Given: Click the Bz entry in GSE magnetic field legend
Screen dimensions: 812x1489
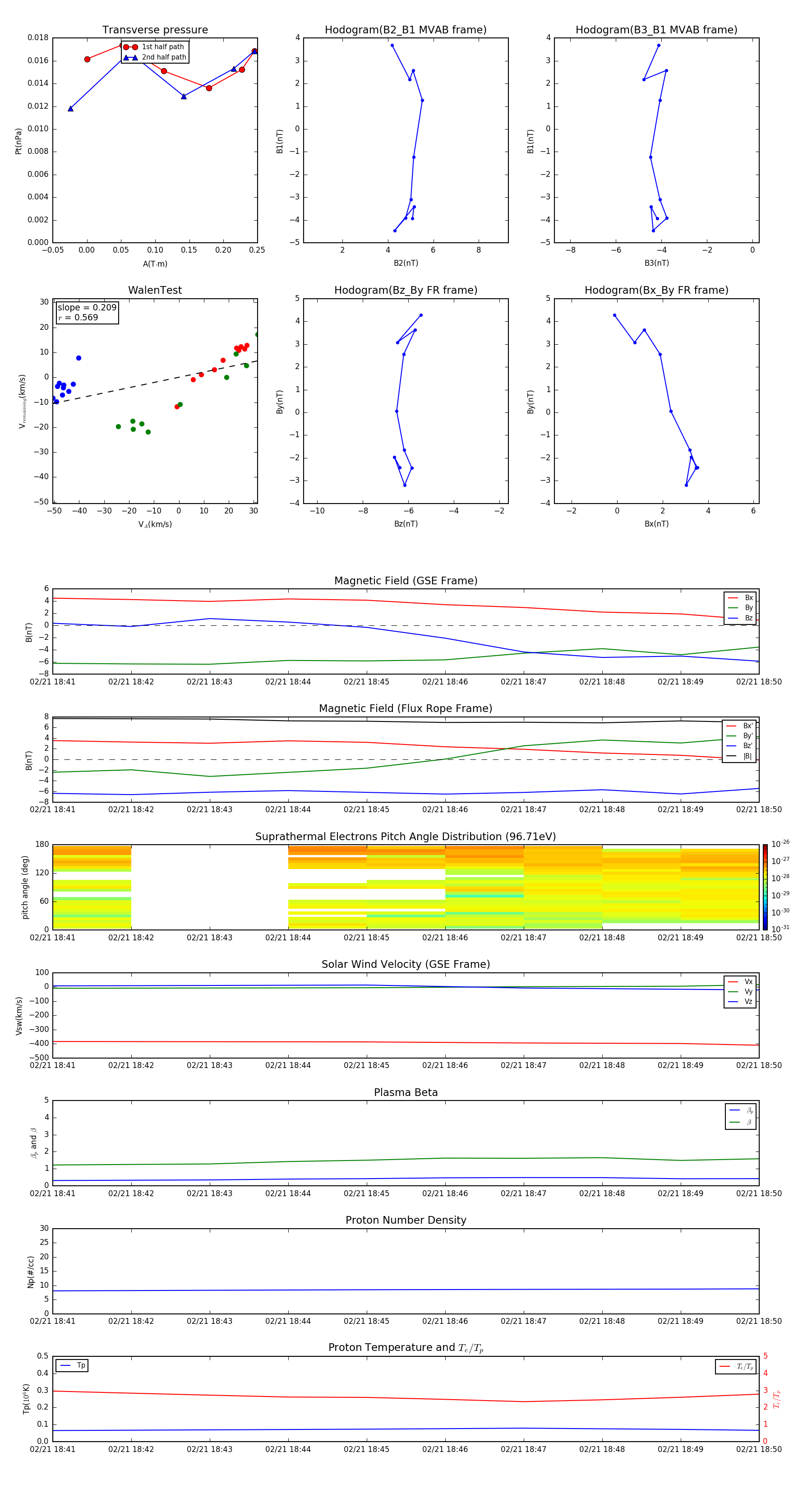Looking at the screenshot, I should pos(740,618).
